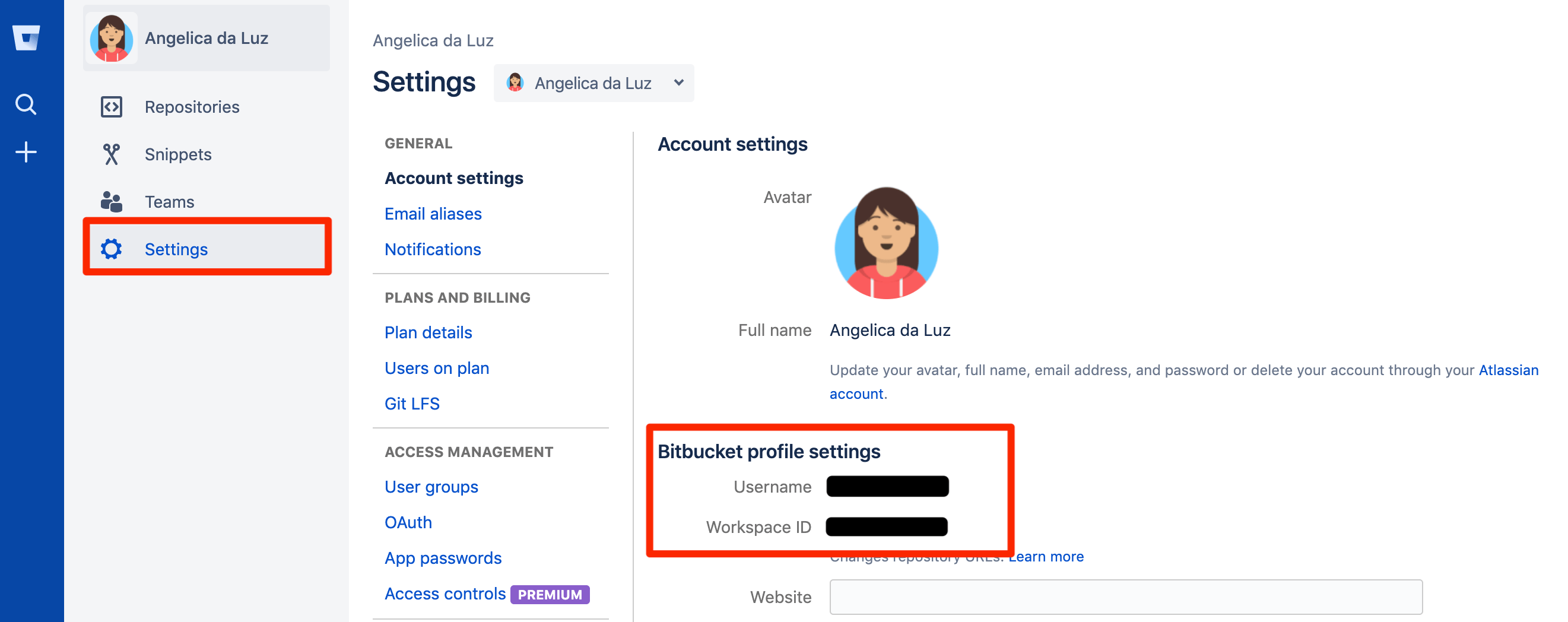The width and height of the screenshot is (1568, 622).
Task: Click inside the Website input field
Action: coord(1126,597)
